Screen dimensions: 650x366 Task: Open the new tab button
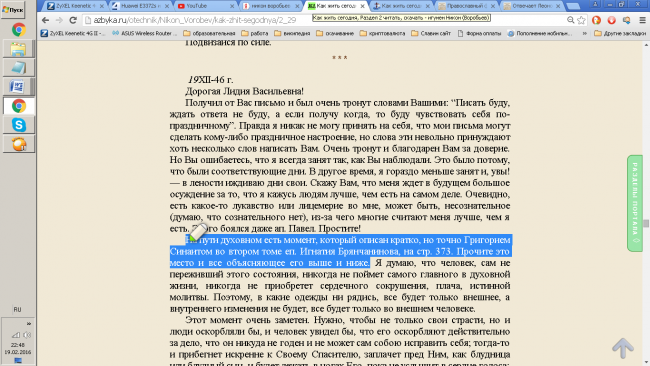click(573, 6)
